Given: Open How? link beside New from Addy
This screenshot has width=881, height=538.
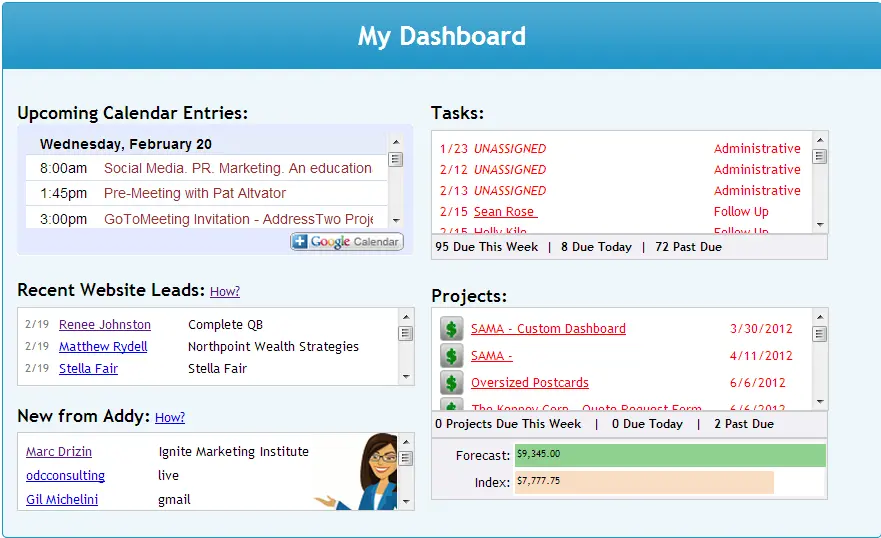Looking at the screenshot, I should 170,417.
